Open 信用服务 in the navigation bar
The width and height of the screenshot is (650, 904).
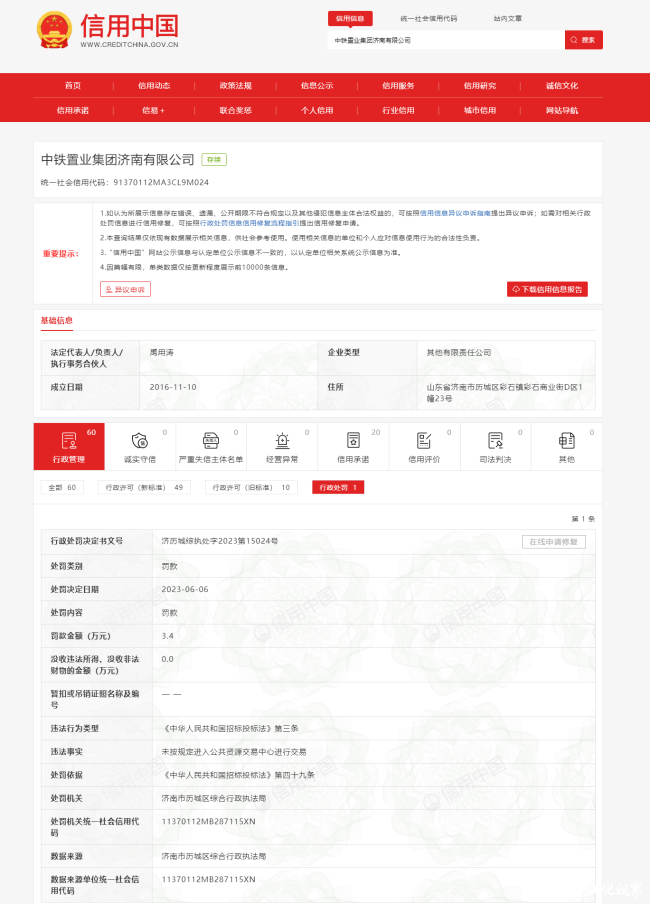pos(398,85)
